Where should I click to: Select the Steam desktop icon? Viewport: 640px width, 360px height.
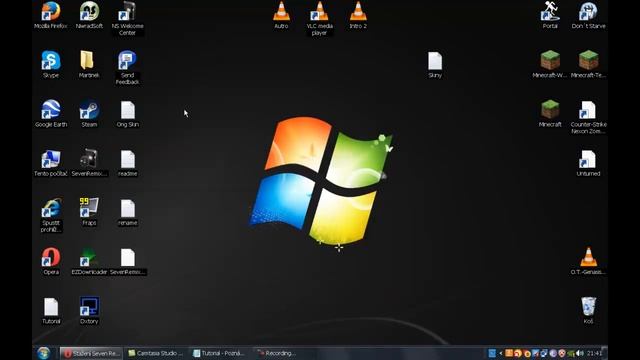(x=89, y=113)
